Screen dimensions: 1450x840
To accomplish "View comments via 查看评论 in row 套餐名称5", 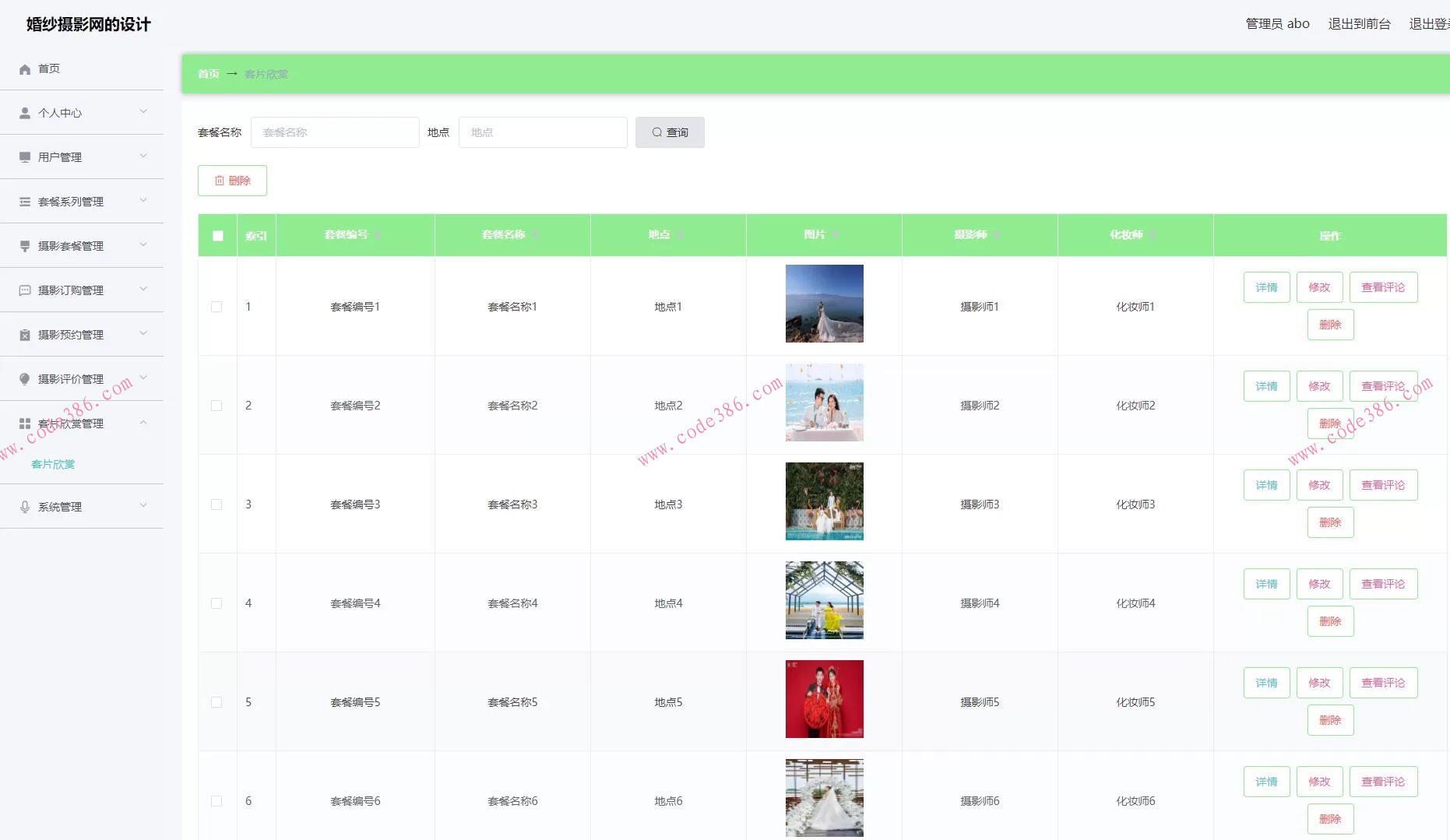I will [1383, 683].
